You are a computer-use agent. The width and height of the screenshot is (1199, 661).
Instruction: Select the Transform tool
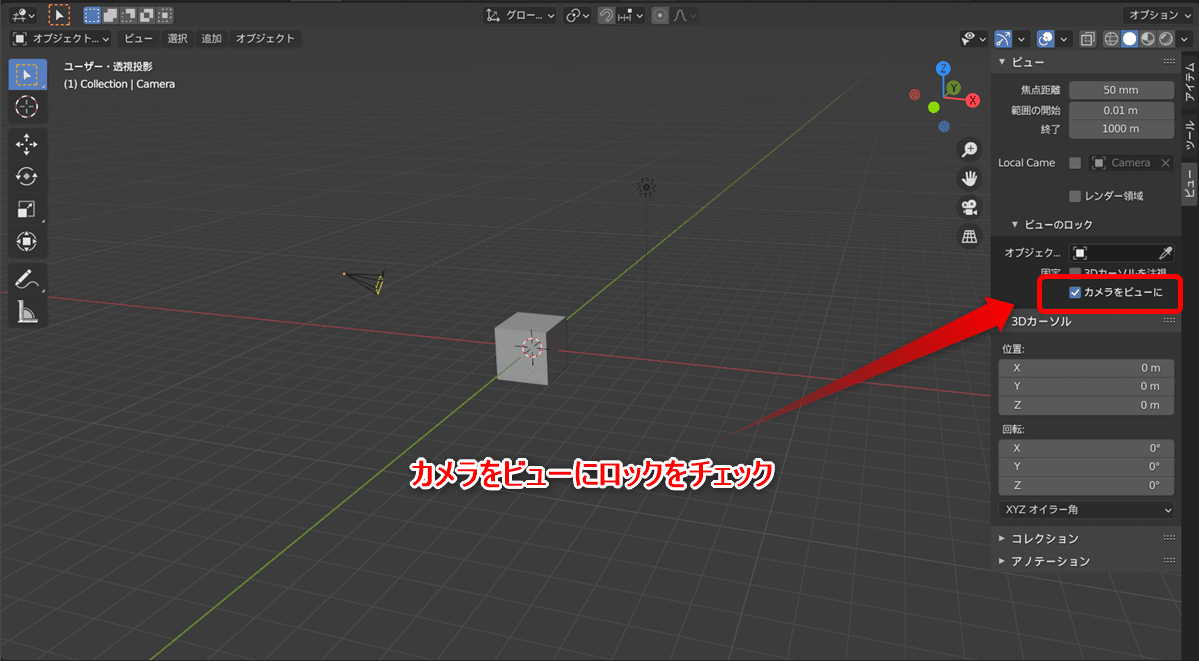coord(27,241)
